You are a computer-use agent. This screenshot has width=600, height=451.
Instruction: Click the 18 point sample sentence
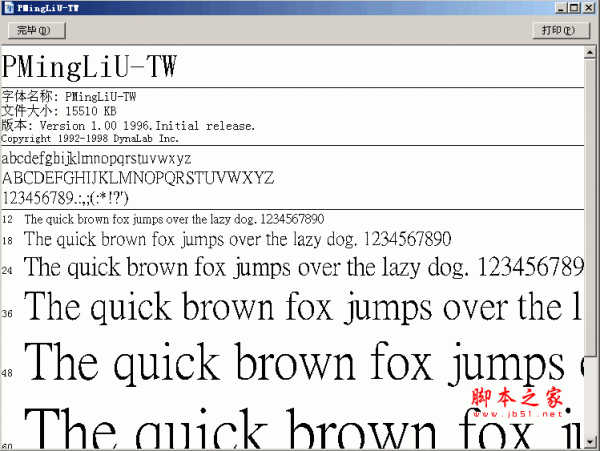(x=238, y=239)
